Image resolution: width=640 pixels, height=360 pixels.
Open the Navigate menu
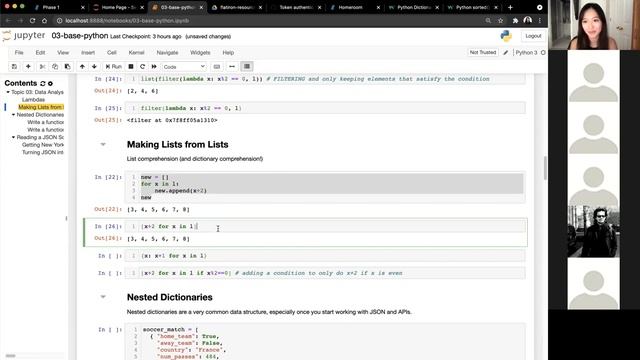[167, 53]
